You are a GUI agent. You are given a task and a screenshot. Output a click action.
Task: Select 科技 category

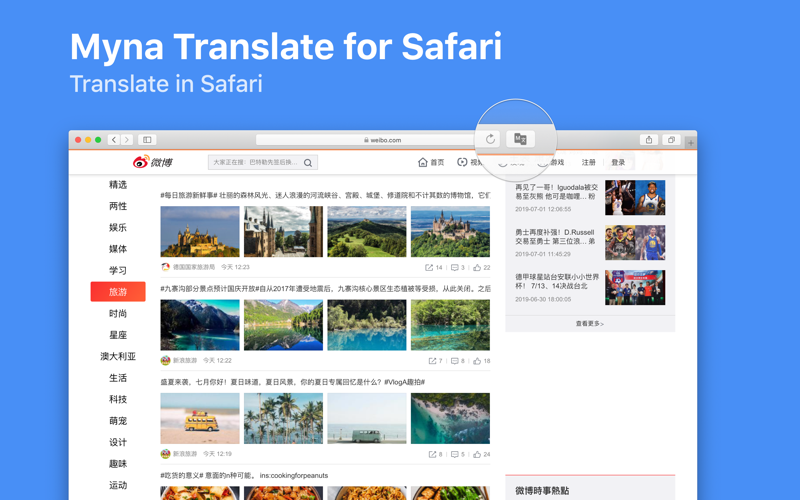(x=118, y=399)
